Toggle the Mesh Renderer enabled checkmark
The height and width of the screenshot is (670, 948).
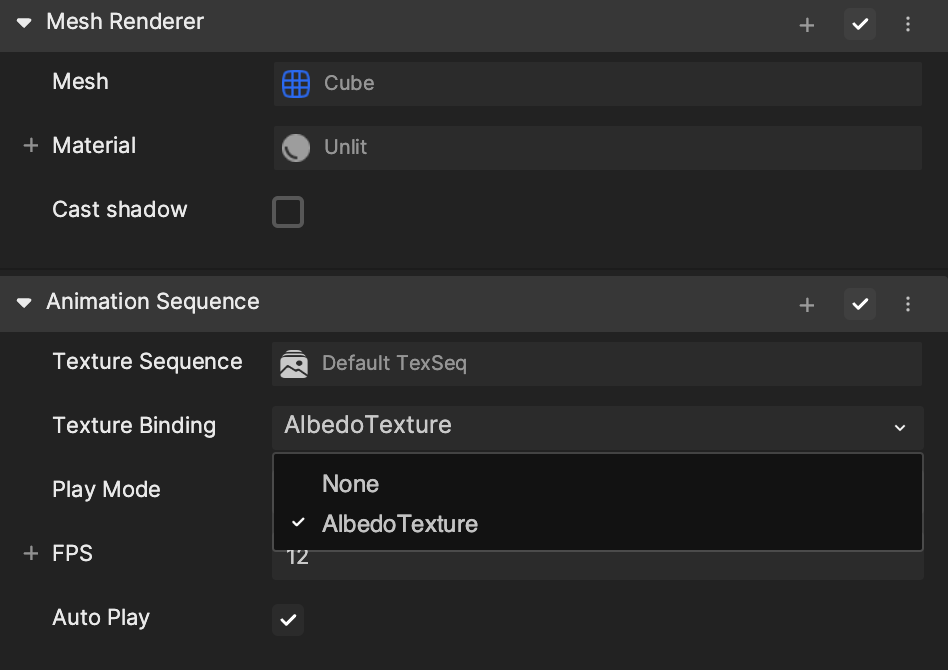(860, 24)
